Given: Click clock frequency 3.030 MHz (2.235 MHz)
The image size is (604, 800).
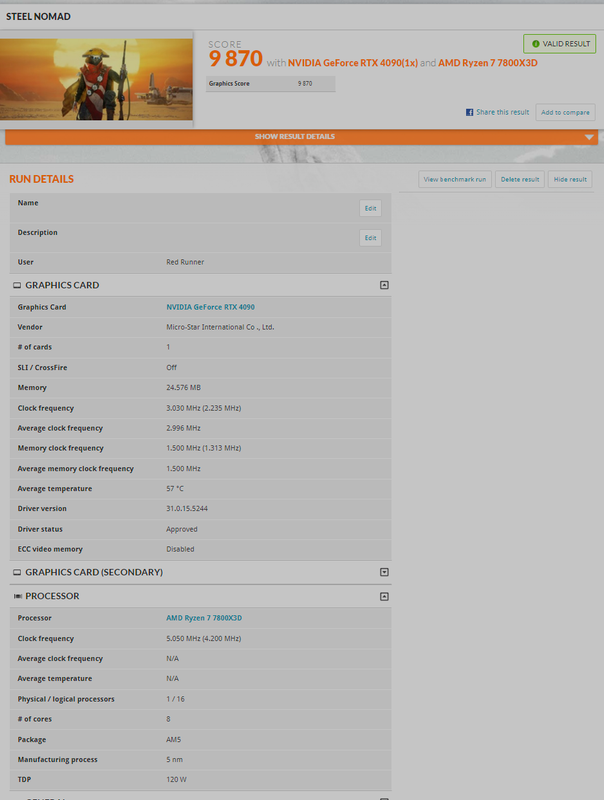Looking at the screenshot, I should coord(204,408).
